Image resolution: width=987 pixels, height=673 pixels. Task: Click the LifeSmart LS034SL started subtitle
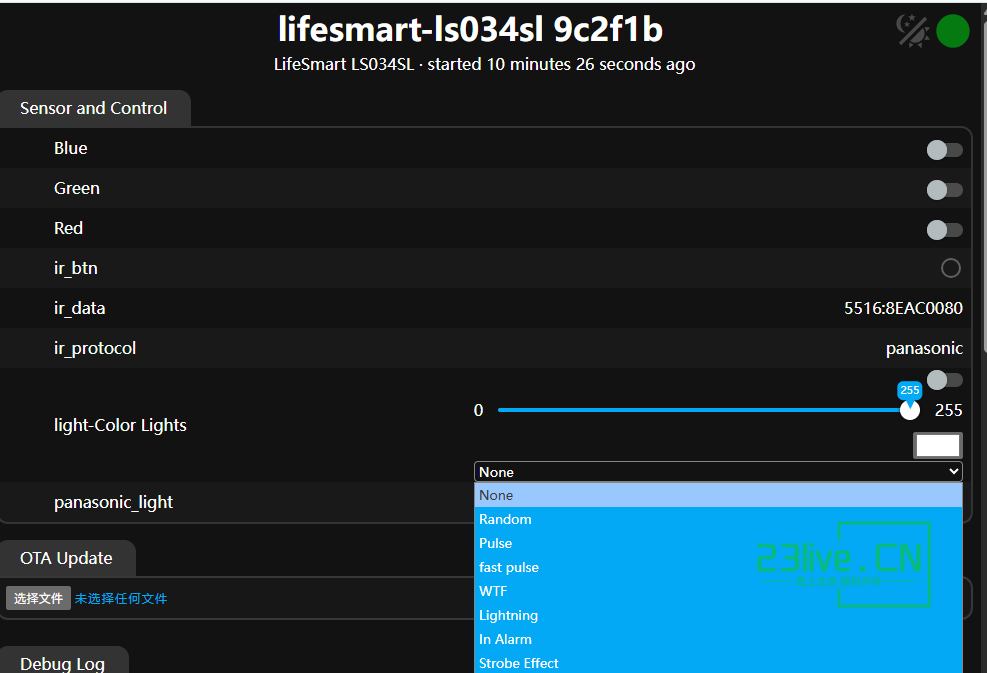[x=485, y=64]
